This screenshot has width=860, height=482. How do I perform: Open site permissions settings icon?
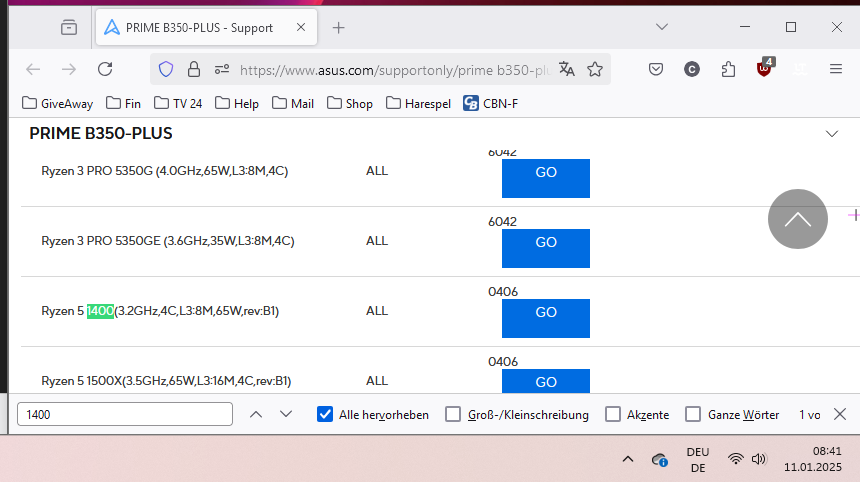(222, 69)
